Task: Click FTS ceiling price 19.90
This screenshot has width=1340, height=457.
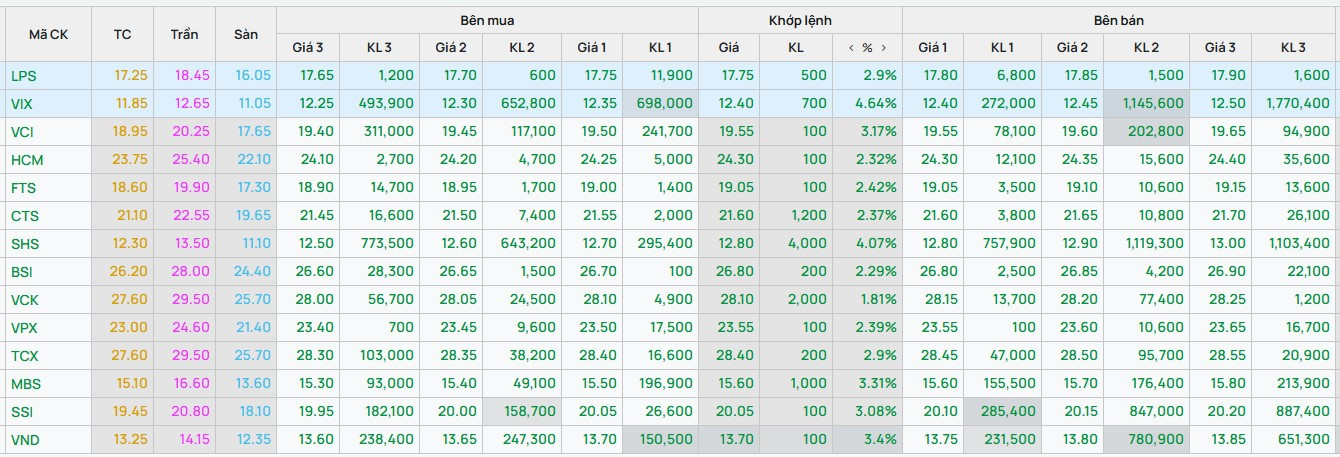Action: pos(193,188)
